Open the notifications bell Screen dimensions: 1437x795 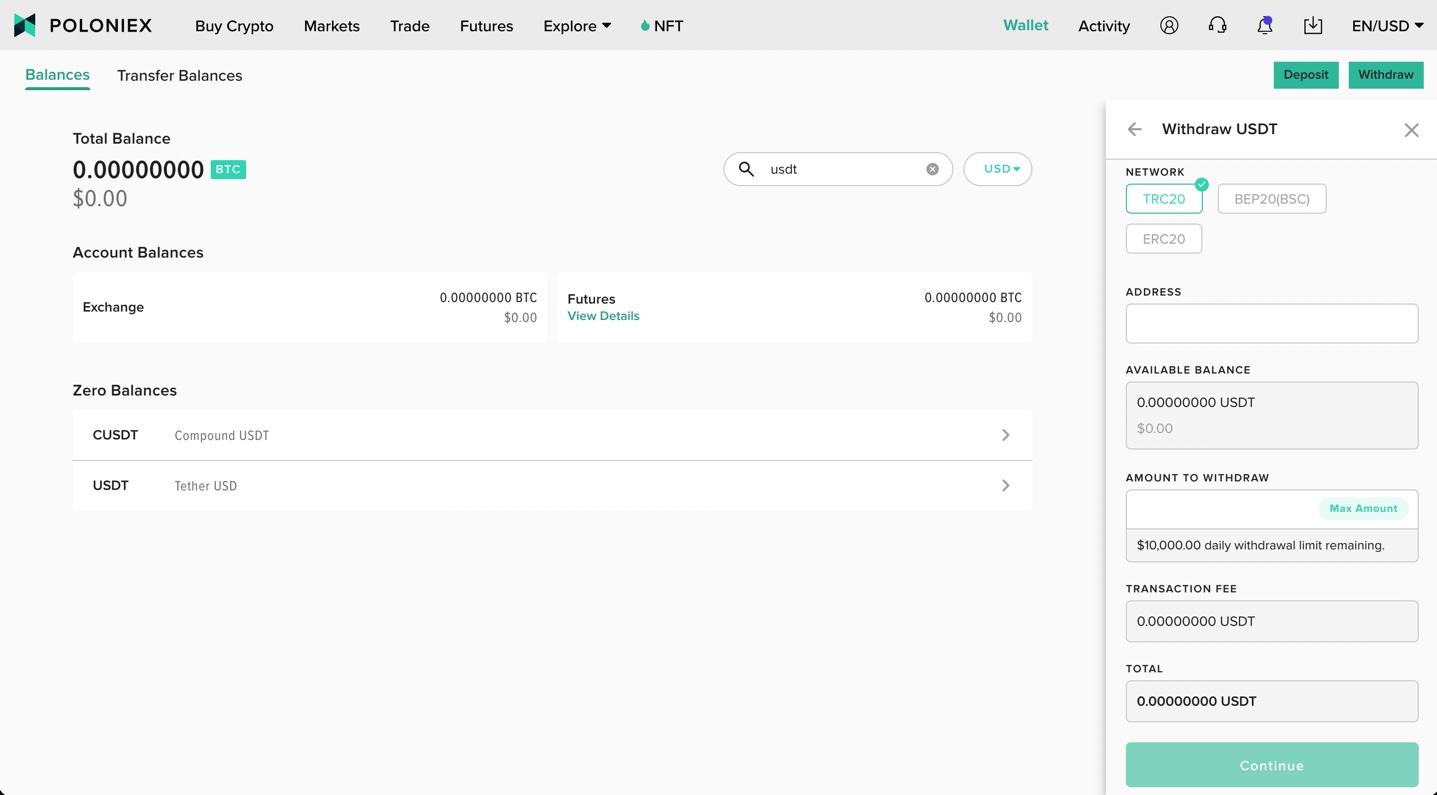click(x=1265, y=25)
